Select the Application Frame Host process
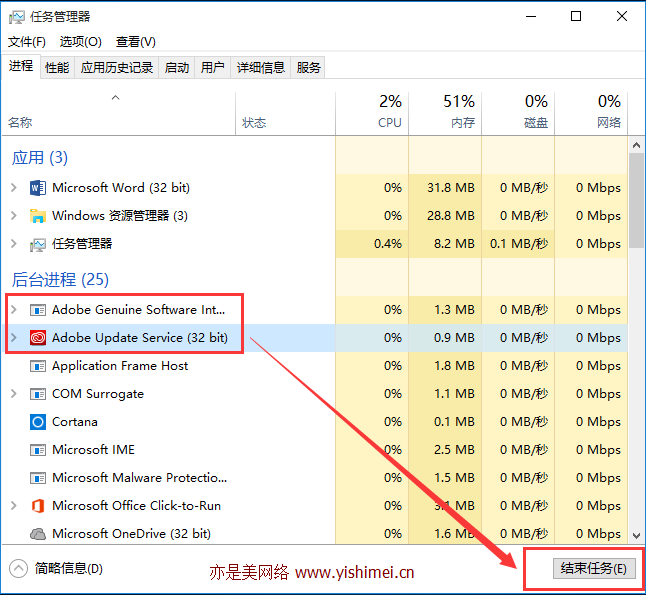This screenshot has height=595, width=646. 315,366
